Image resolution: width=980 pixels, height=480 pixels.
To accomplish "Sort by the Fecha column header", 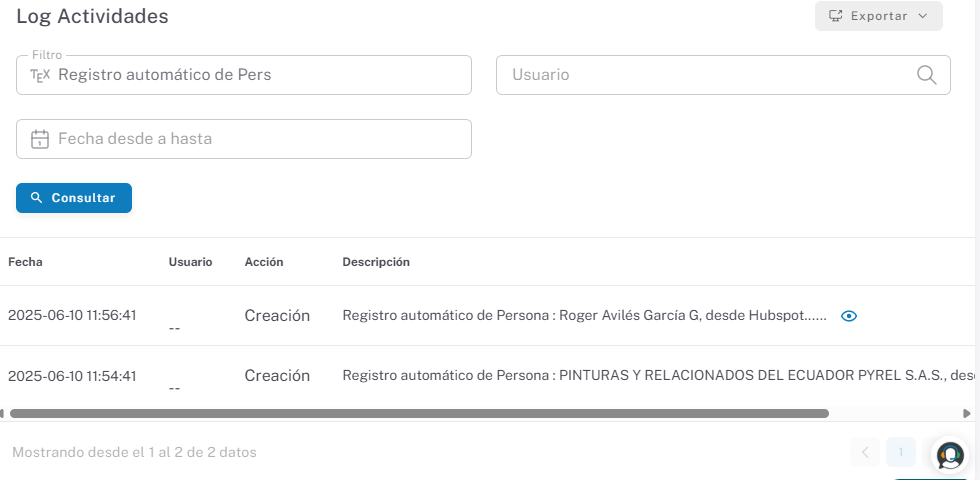I will (x=26, y=262).
